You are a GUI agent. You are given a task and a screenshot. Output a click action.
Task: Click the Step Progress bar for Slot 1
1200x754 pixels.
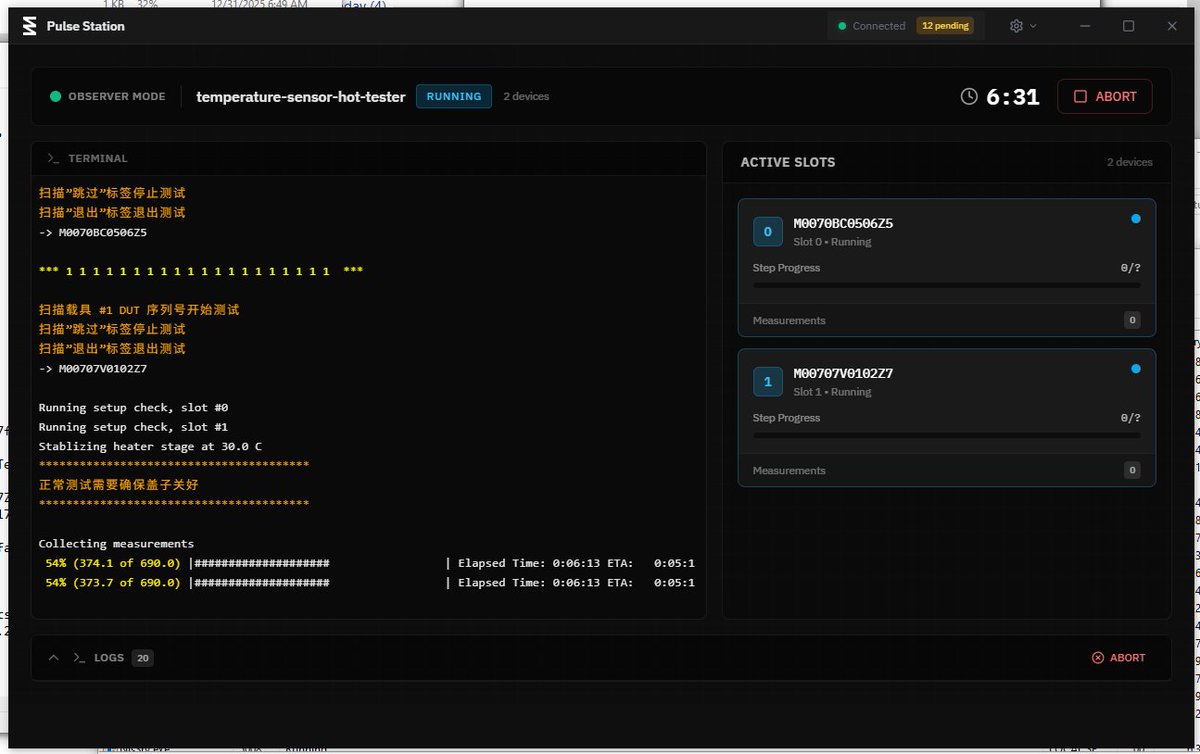point(946,435)
